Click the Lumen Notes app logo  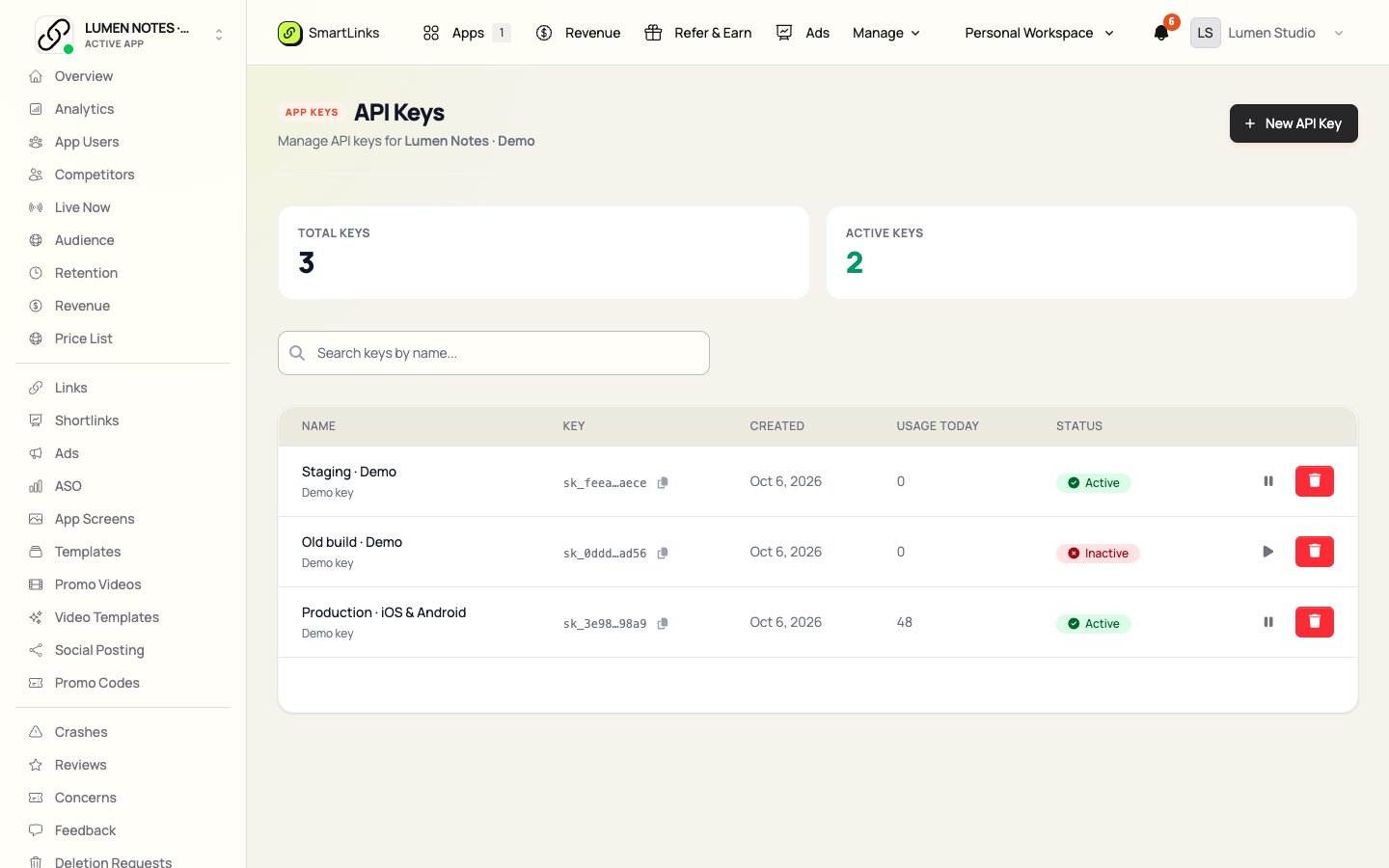point(53,34)
